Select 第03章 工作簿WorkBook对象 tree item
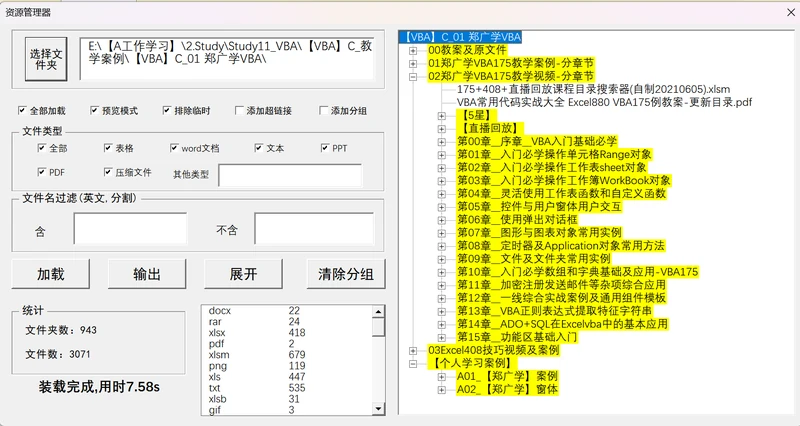The height and width of the screenshot is (426, 800). (564, 180)
